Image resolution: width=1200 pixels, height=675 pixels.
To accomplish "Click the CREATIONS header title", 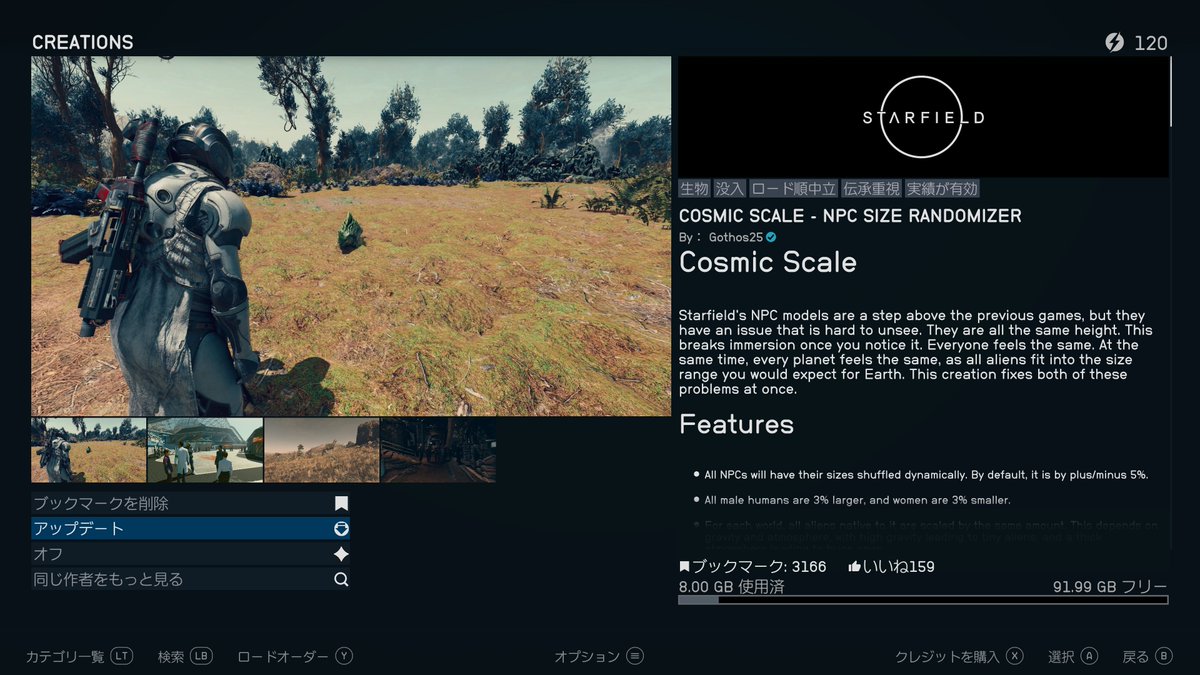I will pos(83,42).
